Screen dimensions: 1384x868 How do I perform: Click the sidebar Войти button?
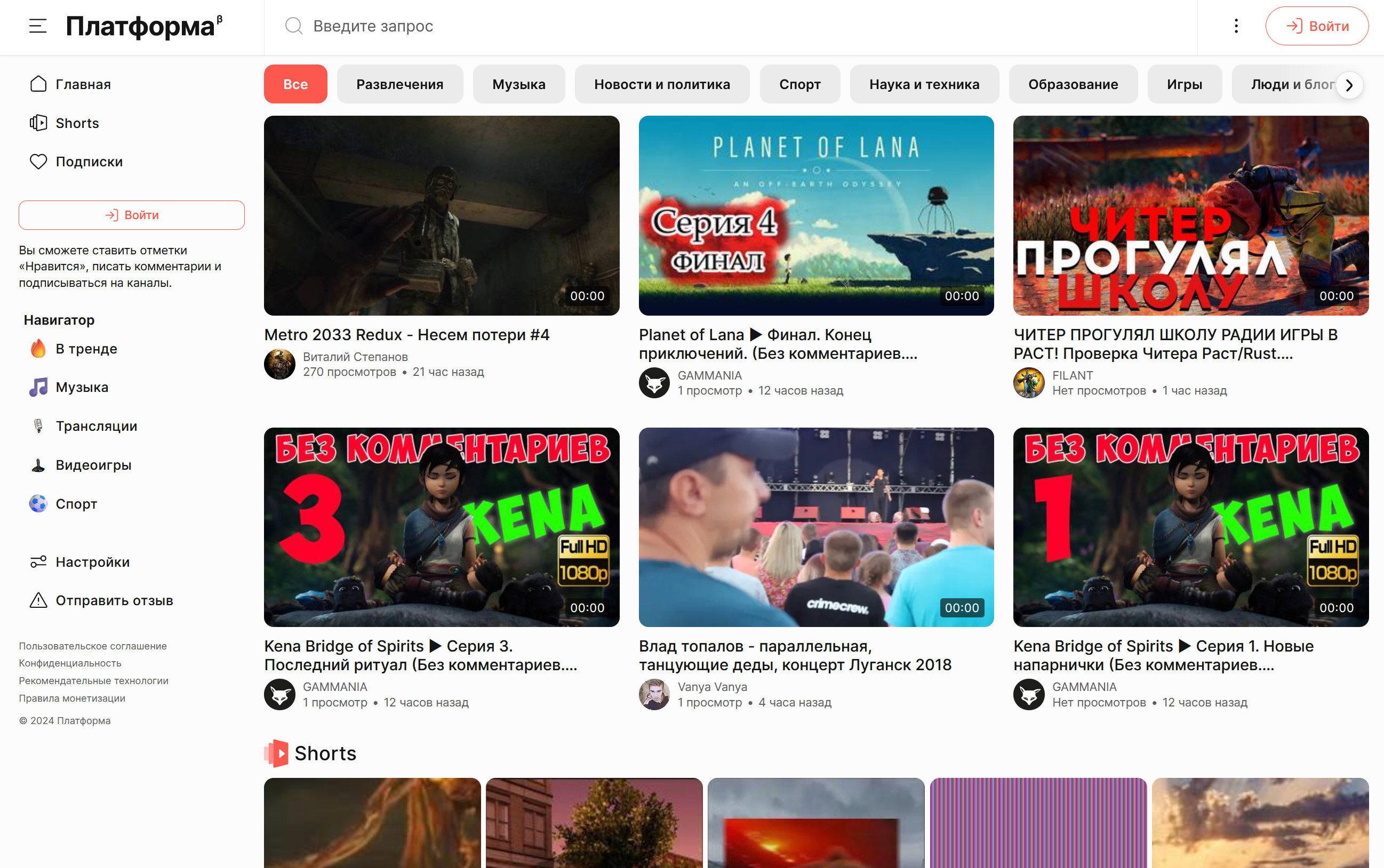tap(132, 215)
